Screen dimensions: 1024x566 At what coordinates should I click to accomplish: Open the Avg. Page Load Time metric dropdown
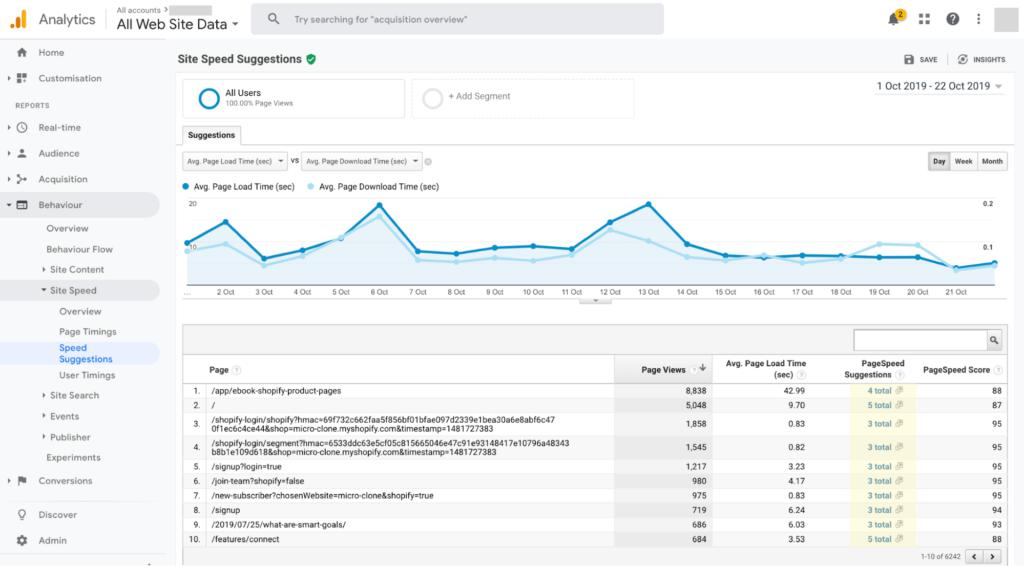pos(235,161)
